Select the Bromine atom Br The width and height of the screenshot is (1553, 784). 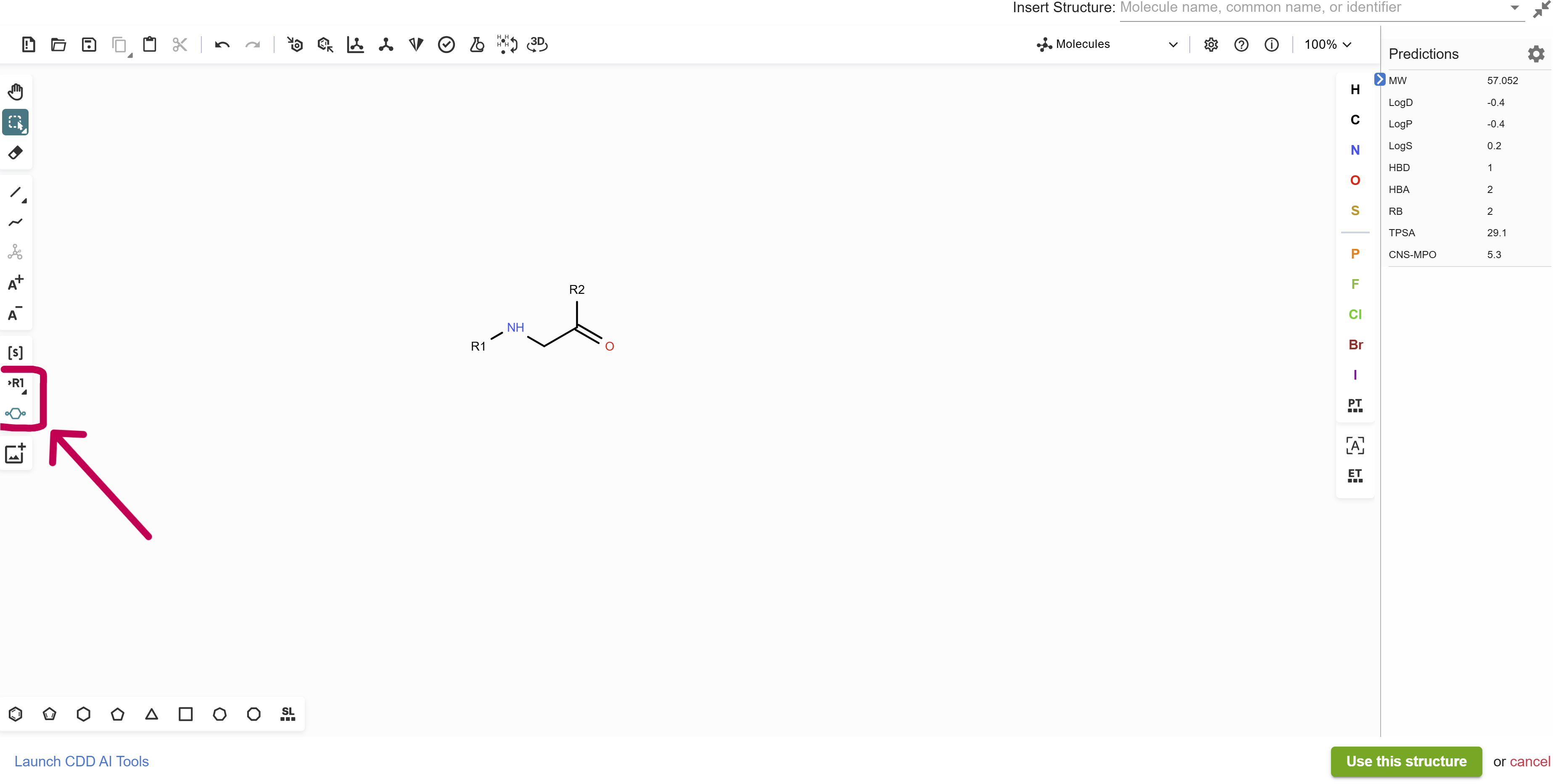(x=1356, y=345)
